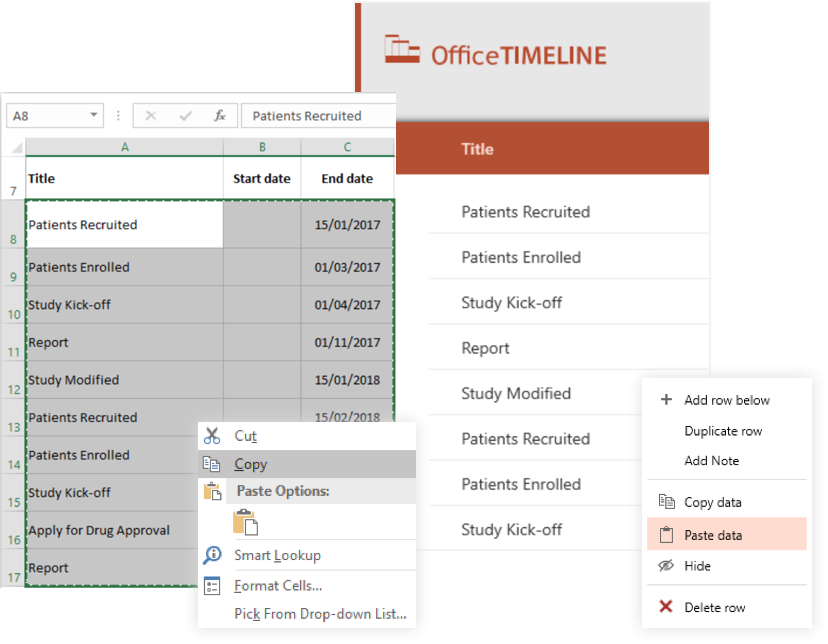Choose Paste data menu entry
828x644 pixels.
[727, 534]
